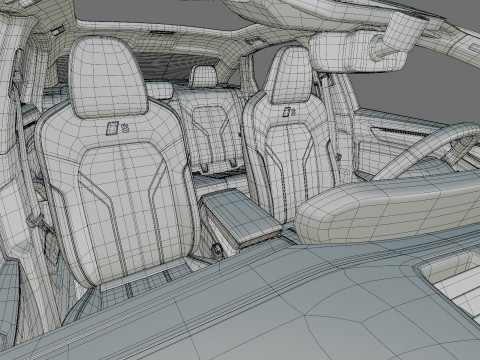Select the instrument cluster hood on dashboard

click(x=387, y=208)
